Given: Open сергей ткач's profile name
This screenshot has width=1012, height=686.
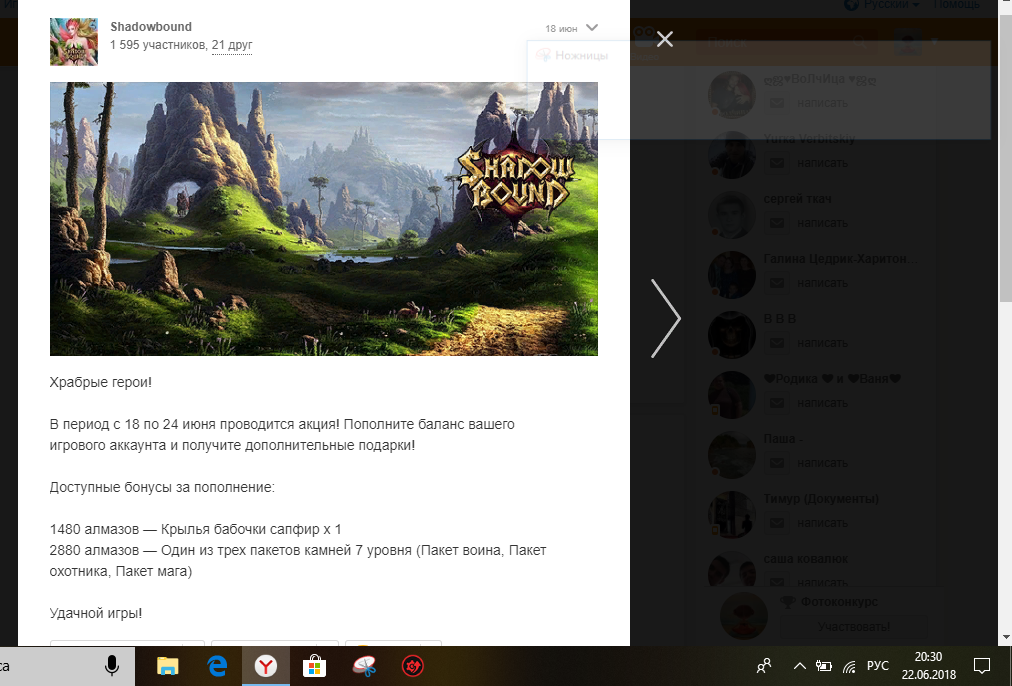Looking at the screenshot, I should 797,199.
